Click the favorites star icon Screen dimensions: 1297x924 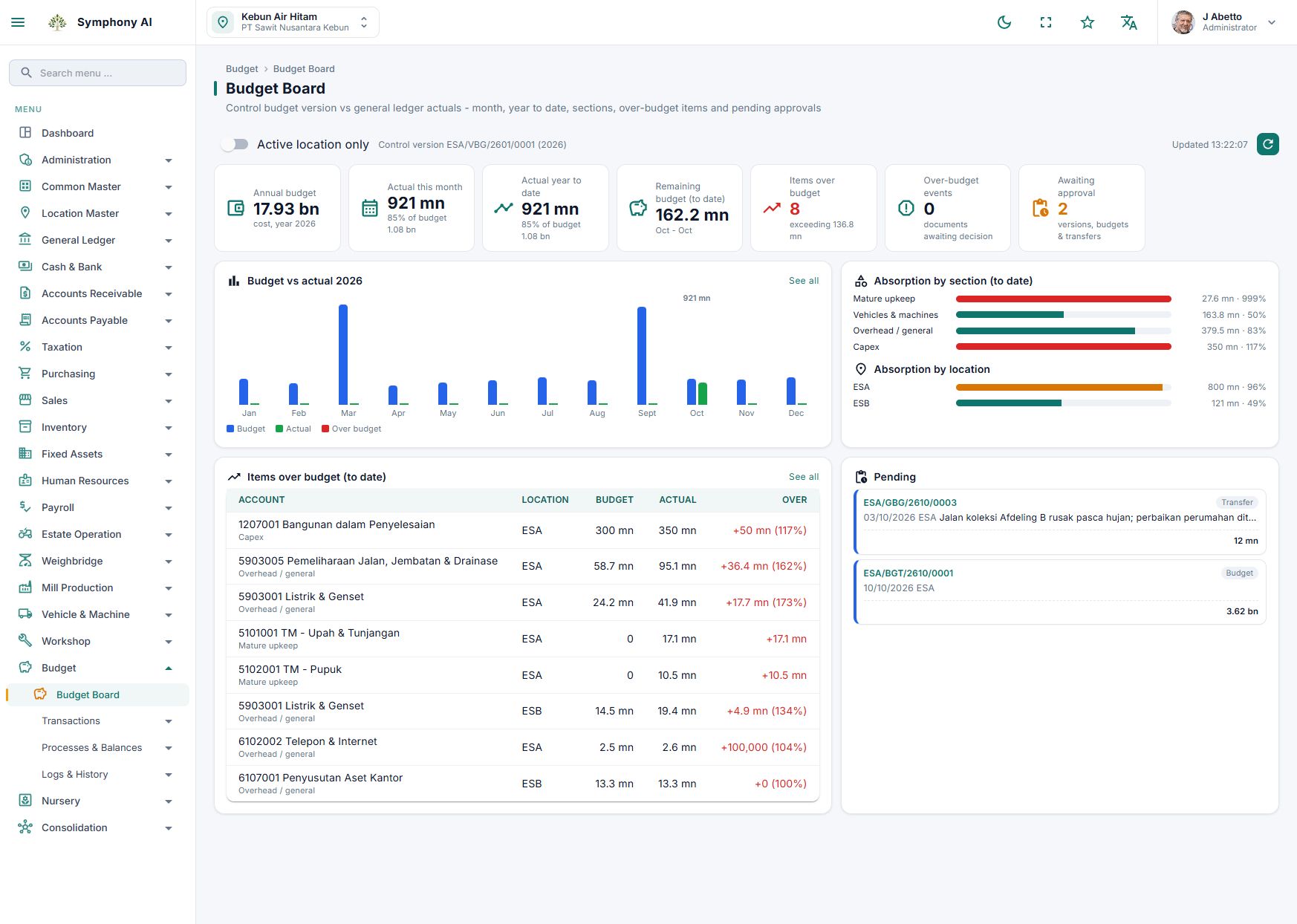point(1088,22)
